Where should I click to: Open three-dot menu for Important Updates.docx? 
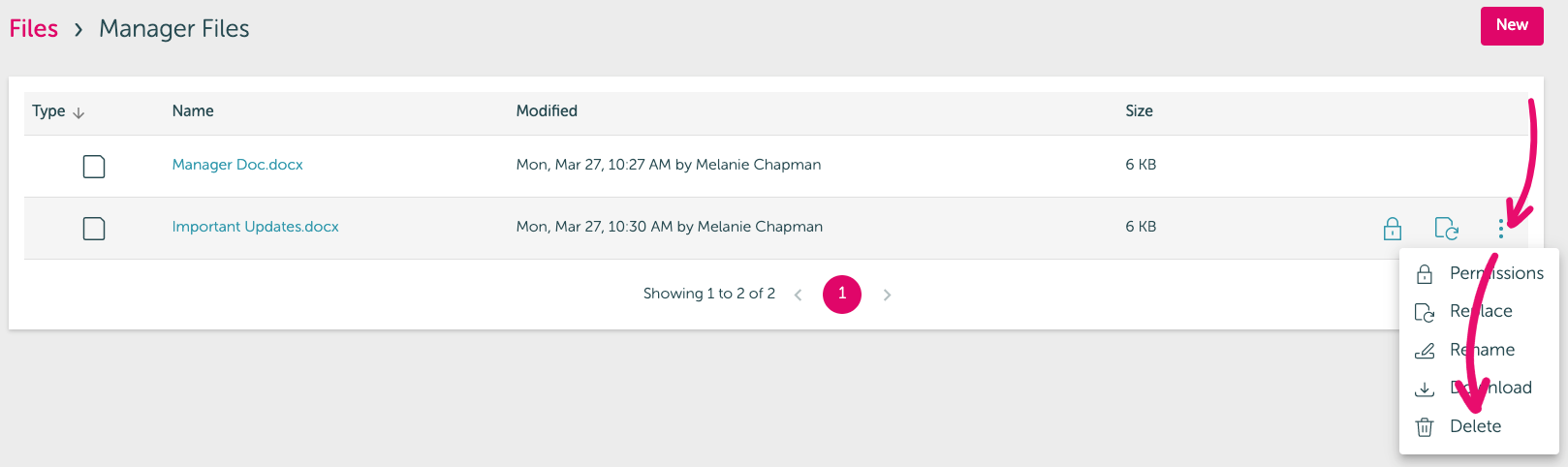click(x=1500, y=229)
